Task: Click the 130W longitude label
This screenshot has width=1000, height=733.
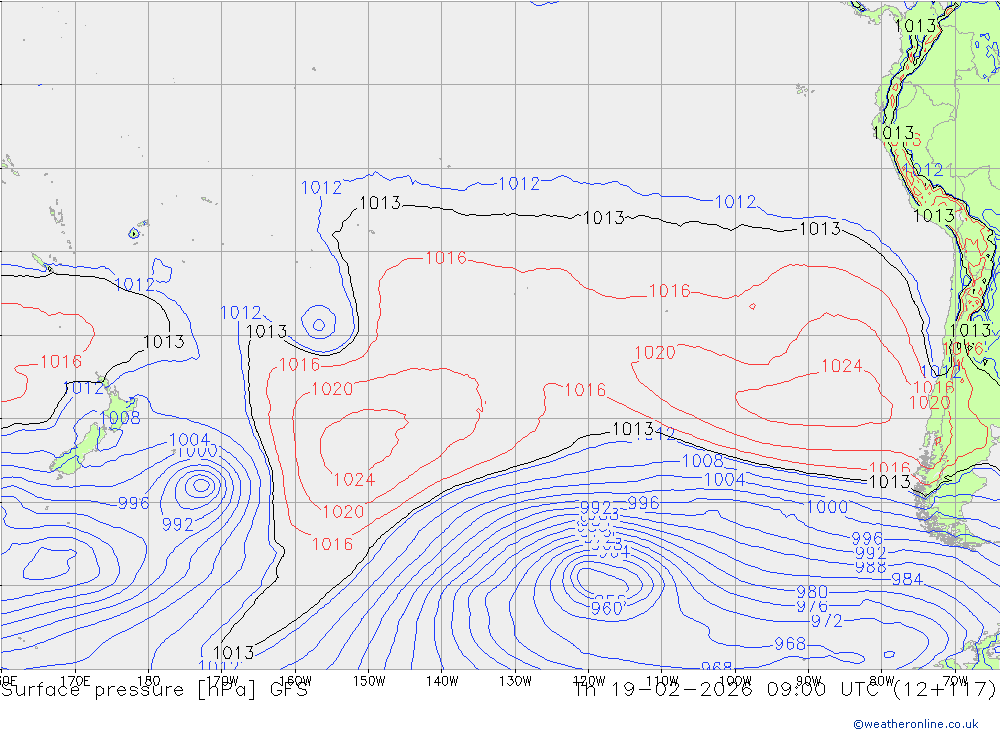Action: [x=515, y=681]
